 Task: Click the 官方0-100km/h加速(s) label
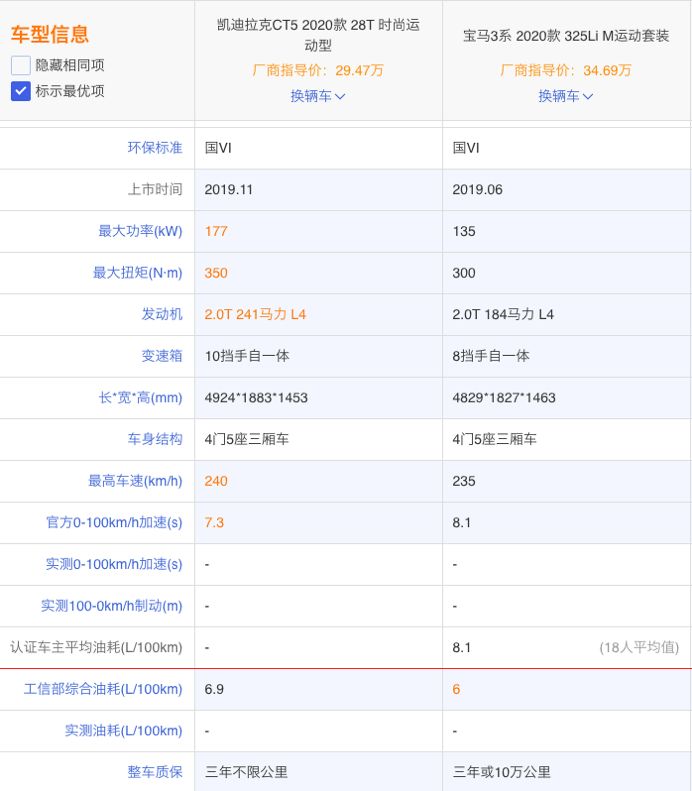click(114, 523)
